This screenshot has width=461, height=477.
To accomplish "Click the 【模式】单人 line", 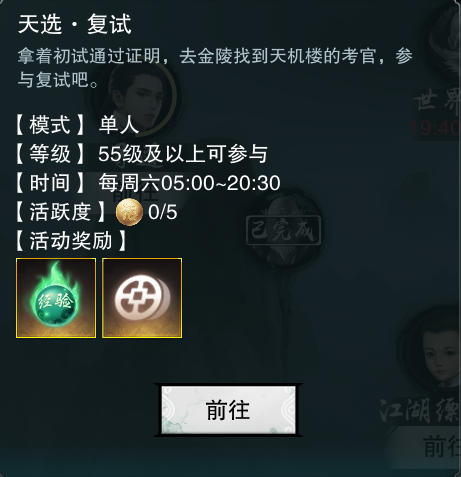I will [76, 125].
